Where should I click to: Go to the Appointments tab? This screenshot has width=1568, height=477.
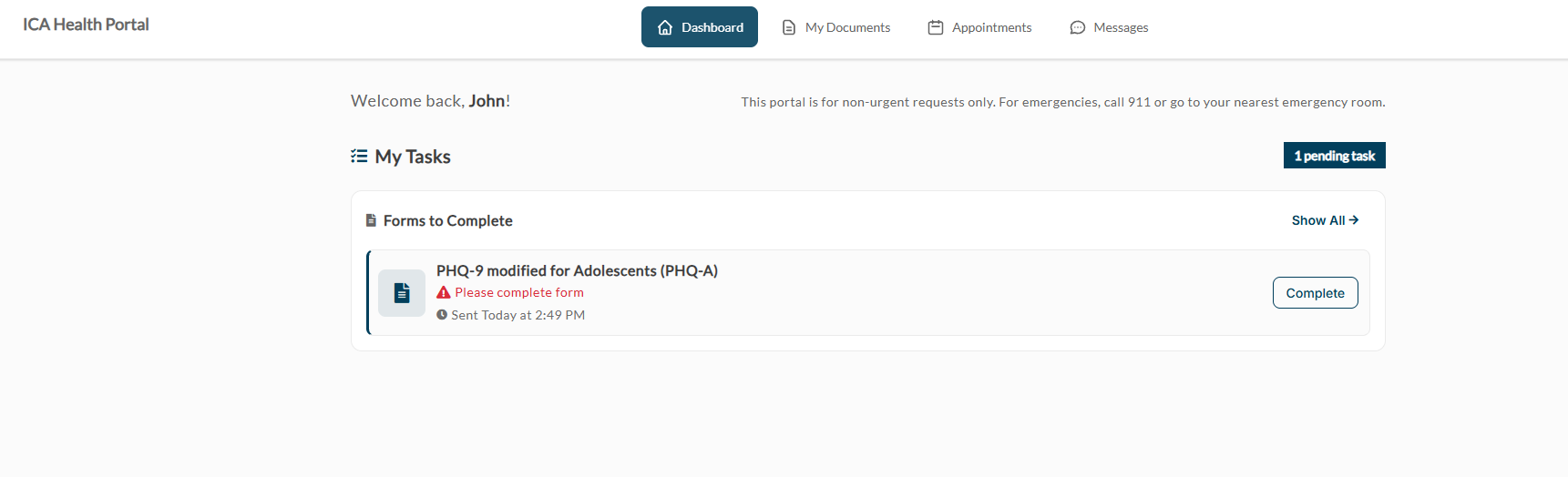pyautogui.click(x=980, y=27)
